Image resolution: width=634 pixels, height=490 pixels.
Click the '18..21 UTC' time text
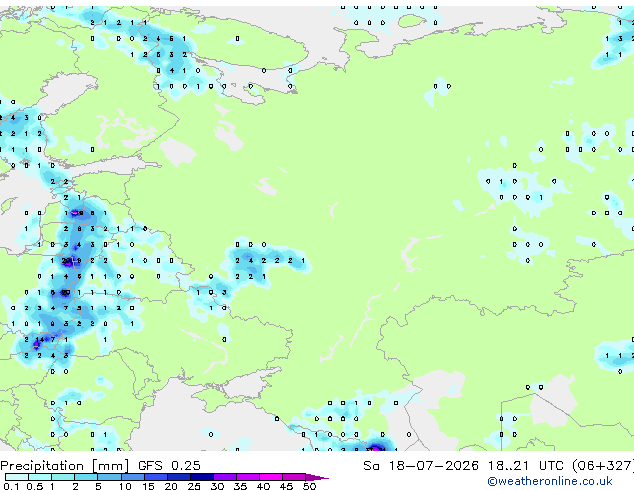click(x=526, y=466)
